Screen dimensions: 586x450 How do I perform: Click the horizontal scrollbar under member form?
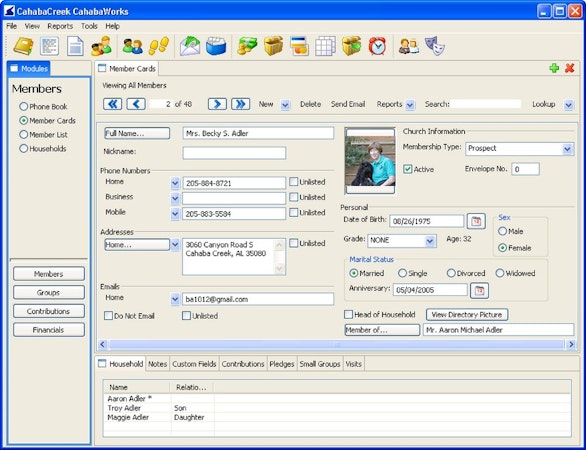337,344
